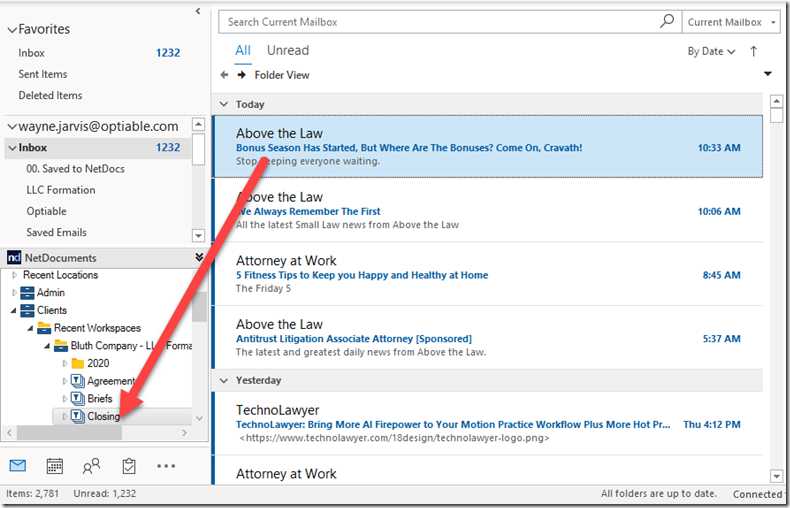This screenshot has width=790, height=508.
Task: Open the Antitrust Litigation Associate Attorney email
Action: pyautogui.click(x=488, y=337)
